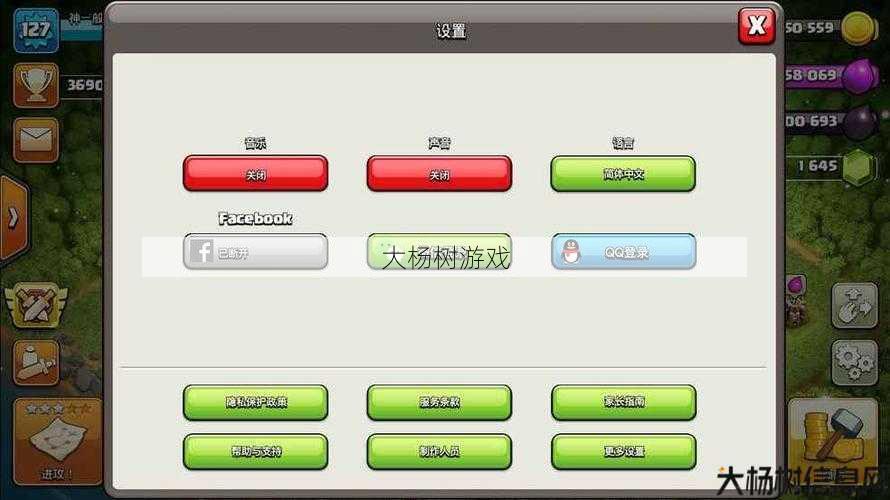Image resolution: width=890 pixels, height=500 pixels.
Task: Click the layout editor hand icon
Action: tap(855, 306)
